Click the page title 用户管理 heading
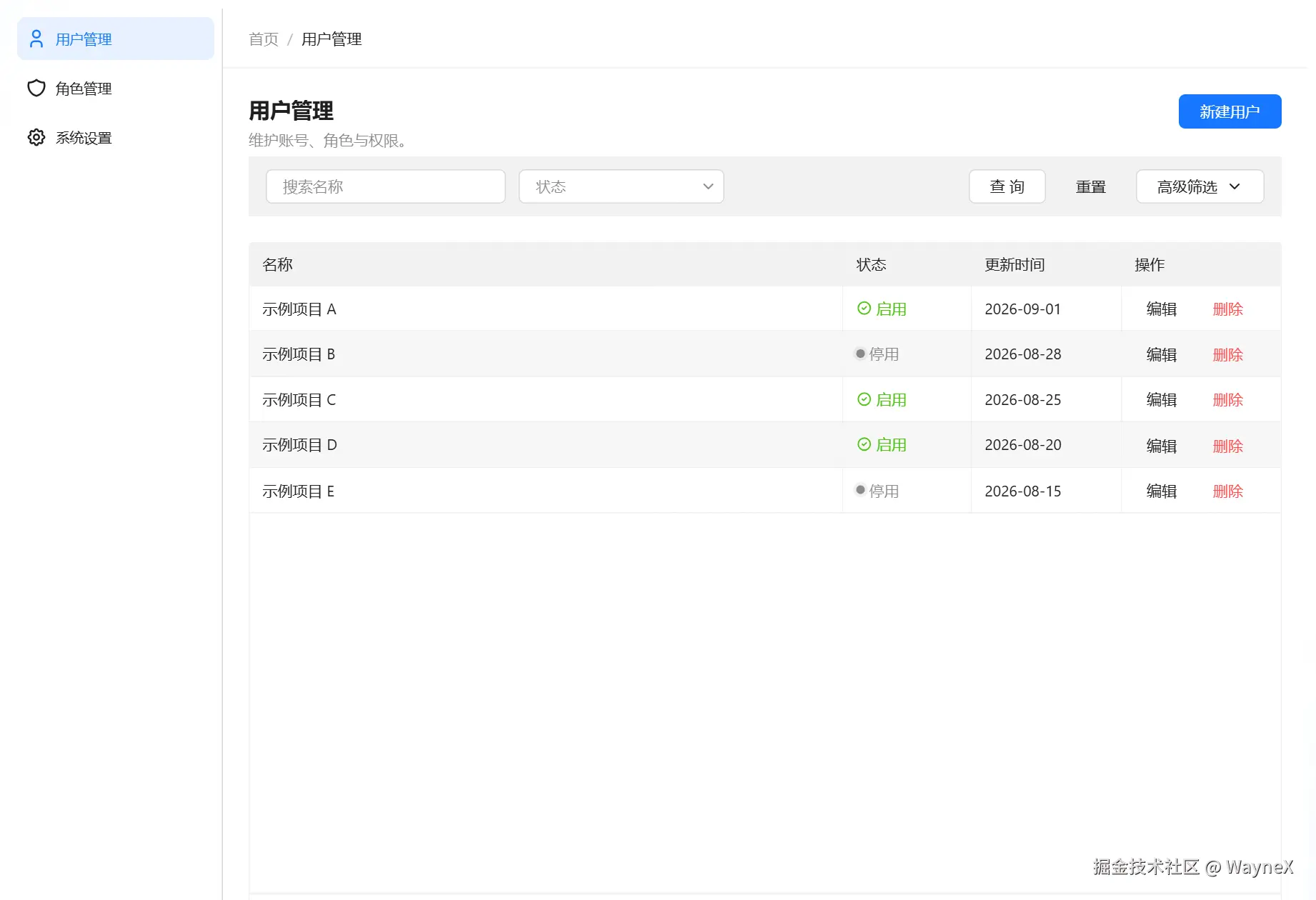 pyautogui.click(x=291, y=111)
